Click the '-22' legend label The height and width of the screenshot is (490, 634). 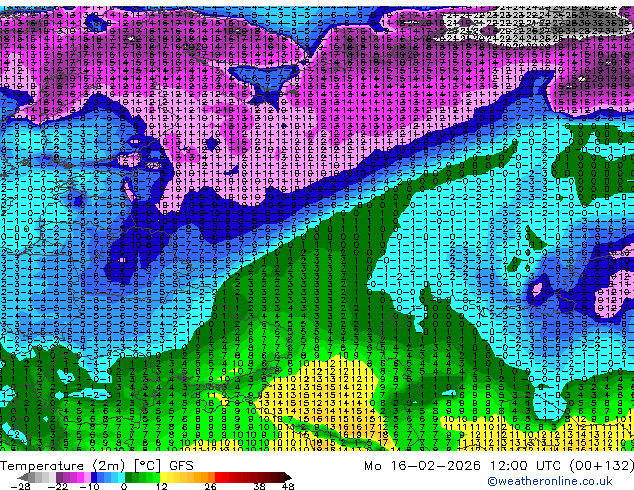click(x=57, y=486)
